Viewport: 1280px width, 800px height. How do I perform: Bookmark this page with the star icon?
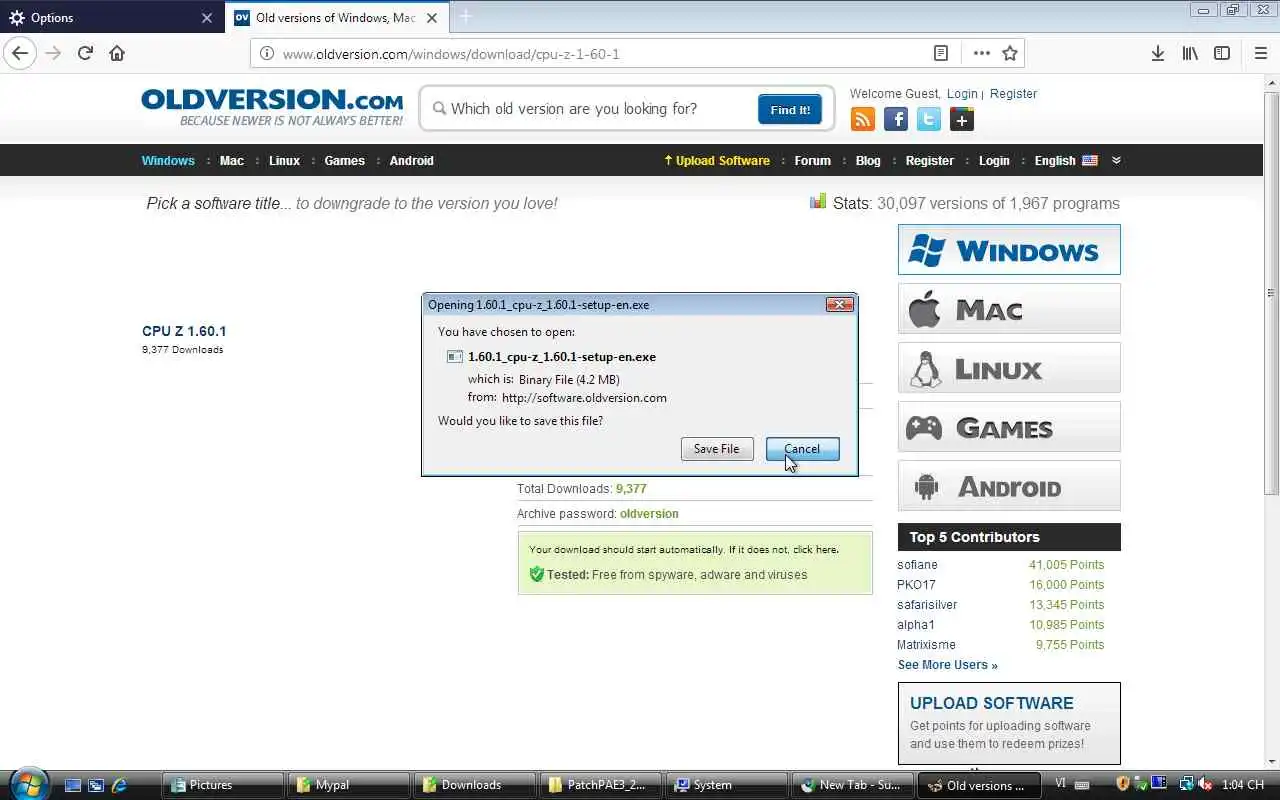click(1010, 53)
